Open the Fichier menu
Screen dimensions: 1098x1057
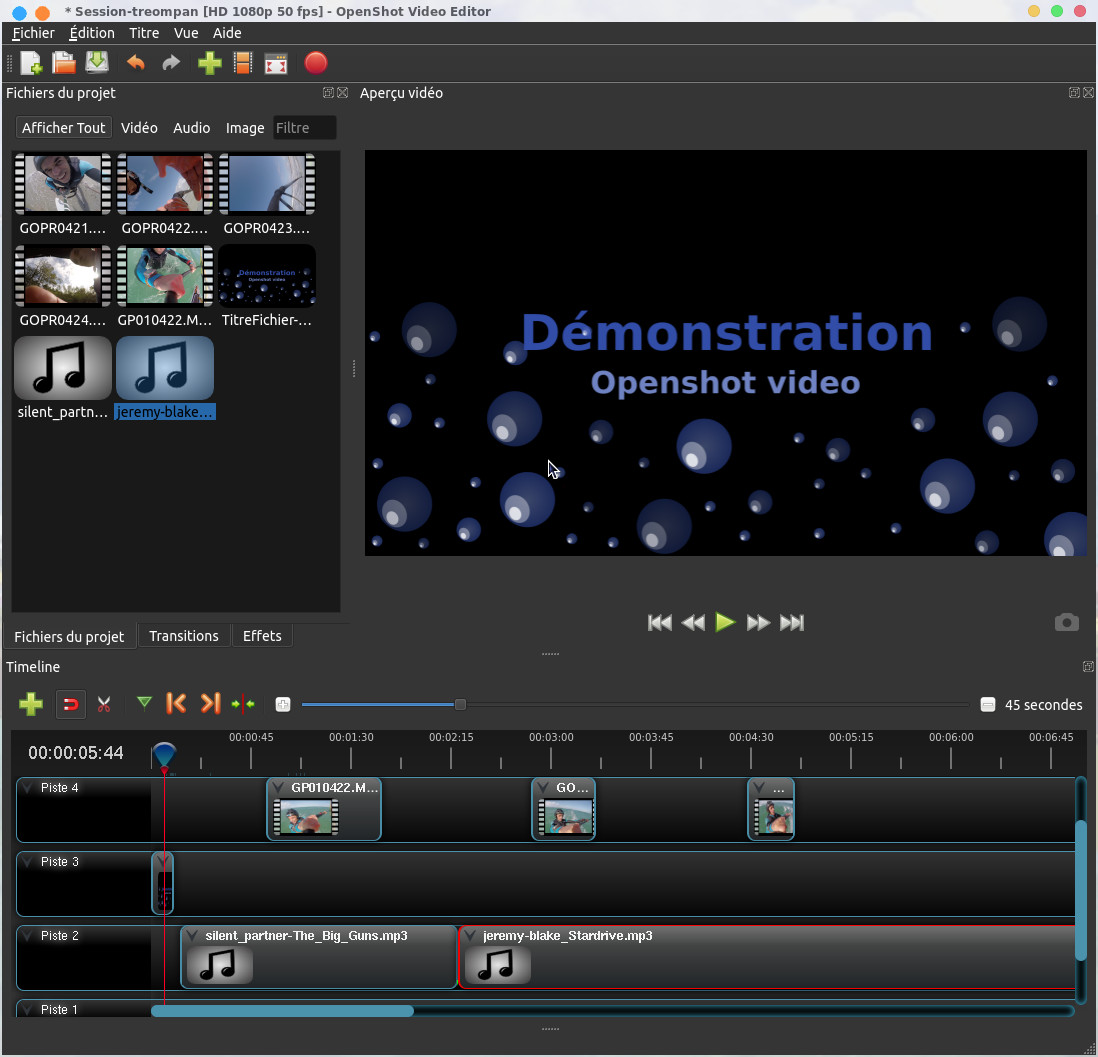click(x=33, y=33)
